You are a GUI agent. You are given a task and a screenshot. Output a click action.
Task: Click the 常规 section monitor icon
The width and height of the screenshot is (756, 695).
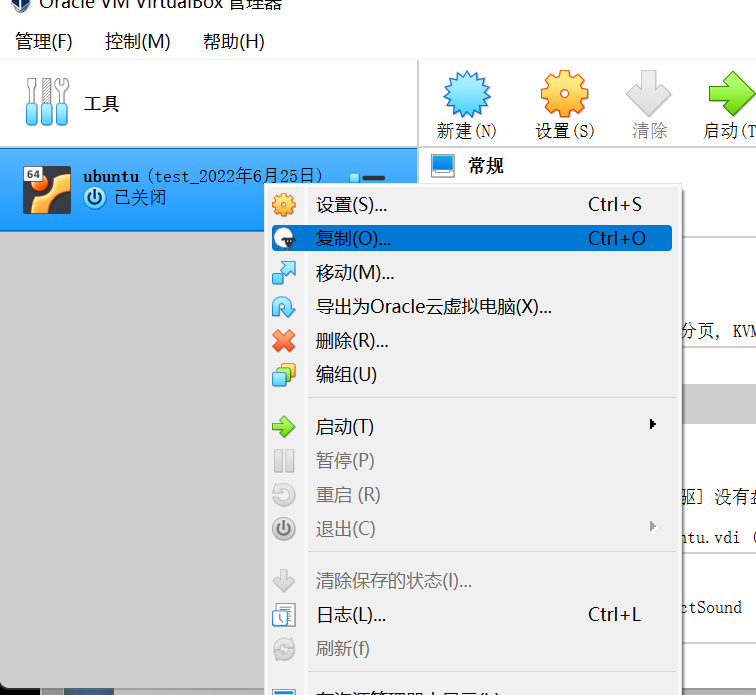[x=443, y=165]
